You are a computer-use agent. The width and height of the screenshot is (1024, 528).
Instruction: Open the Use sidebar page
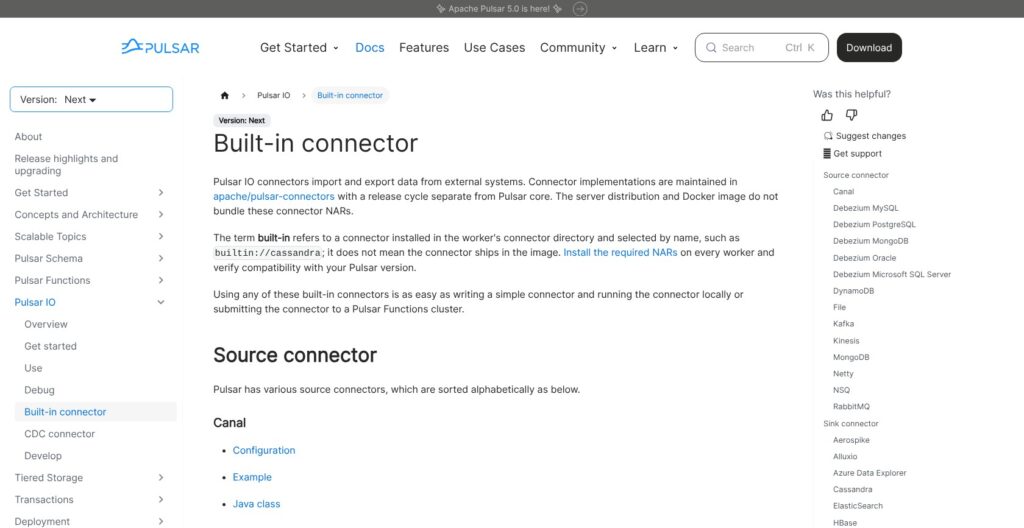(x=33, y=368)
